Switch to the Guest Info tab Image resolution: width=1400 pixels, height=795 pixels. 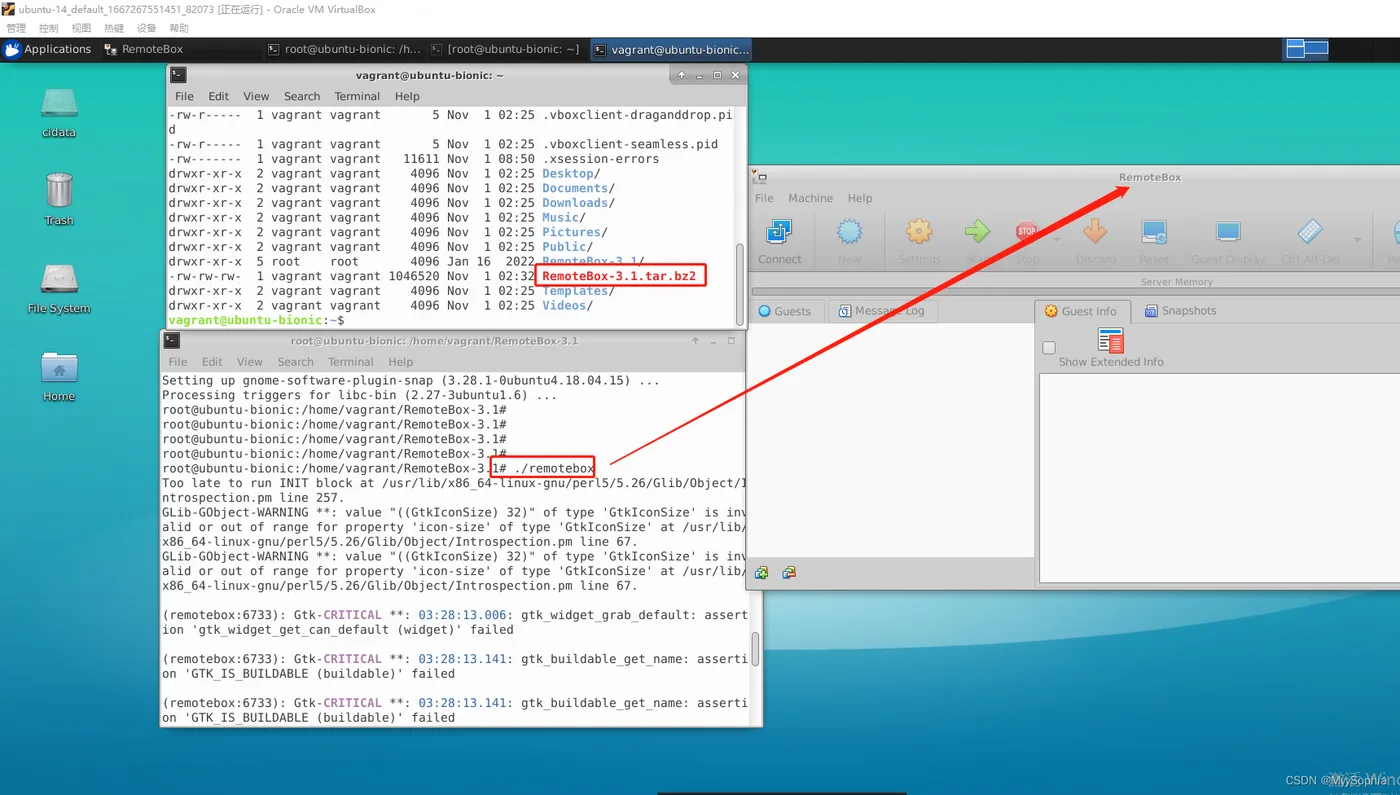coord(1081,311)
